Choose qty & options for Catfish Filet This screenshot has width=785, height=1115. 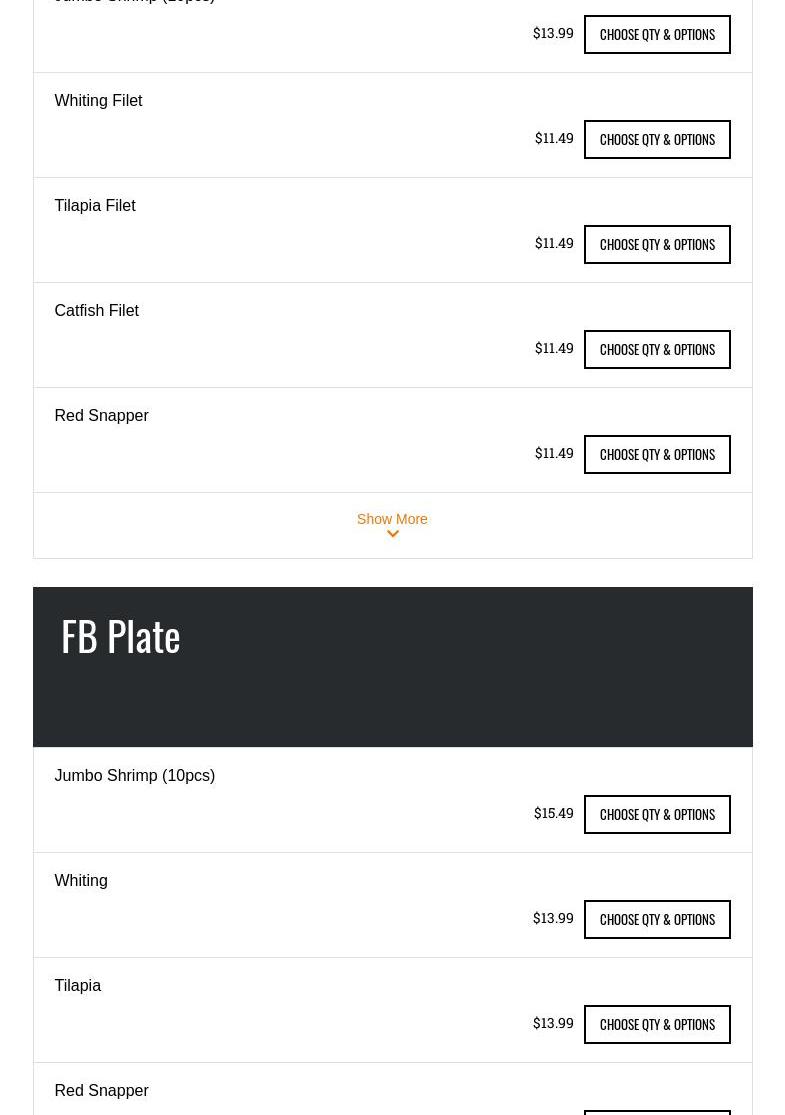pos(657,349)
